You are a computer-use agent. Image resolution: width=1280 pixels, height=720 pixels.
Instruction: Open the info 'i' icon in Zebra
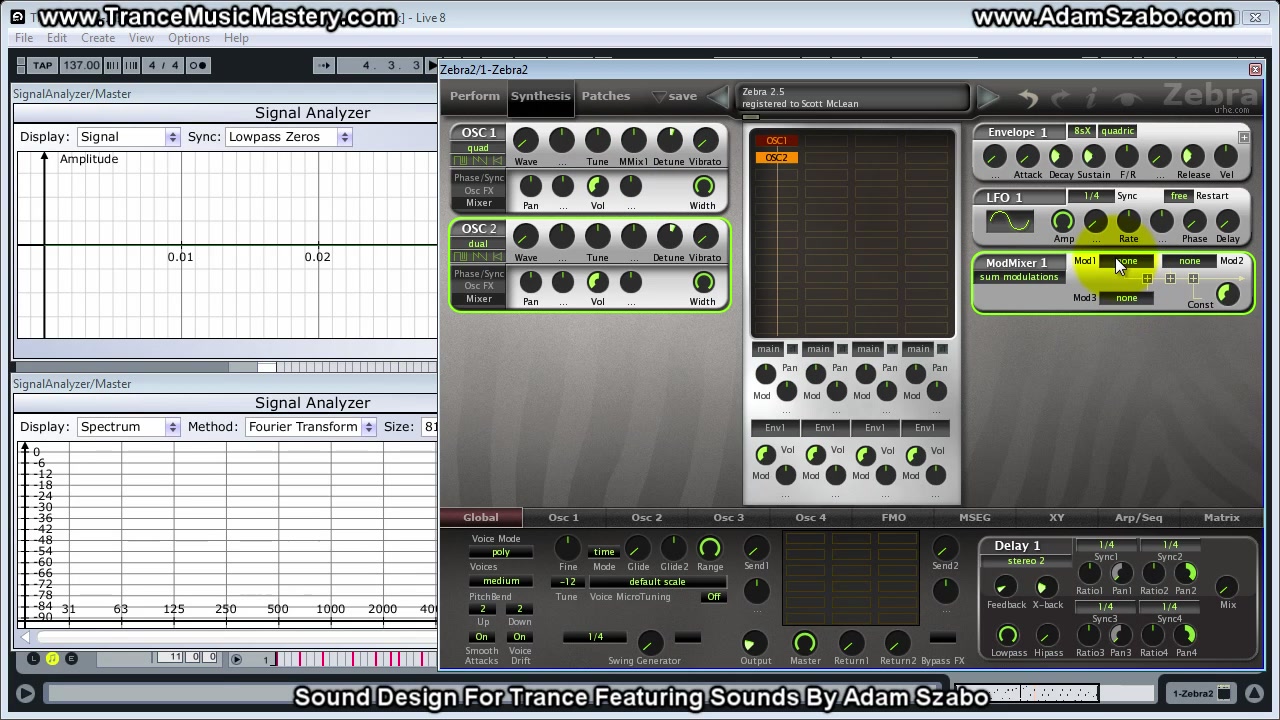[1092, 97]
